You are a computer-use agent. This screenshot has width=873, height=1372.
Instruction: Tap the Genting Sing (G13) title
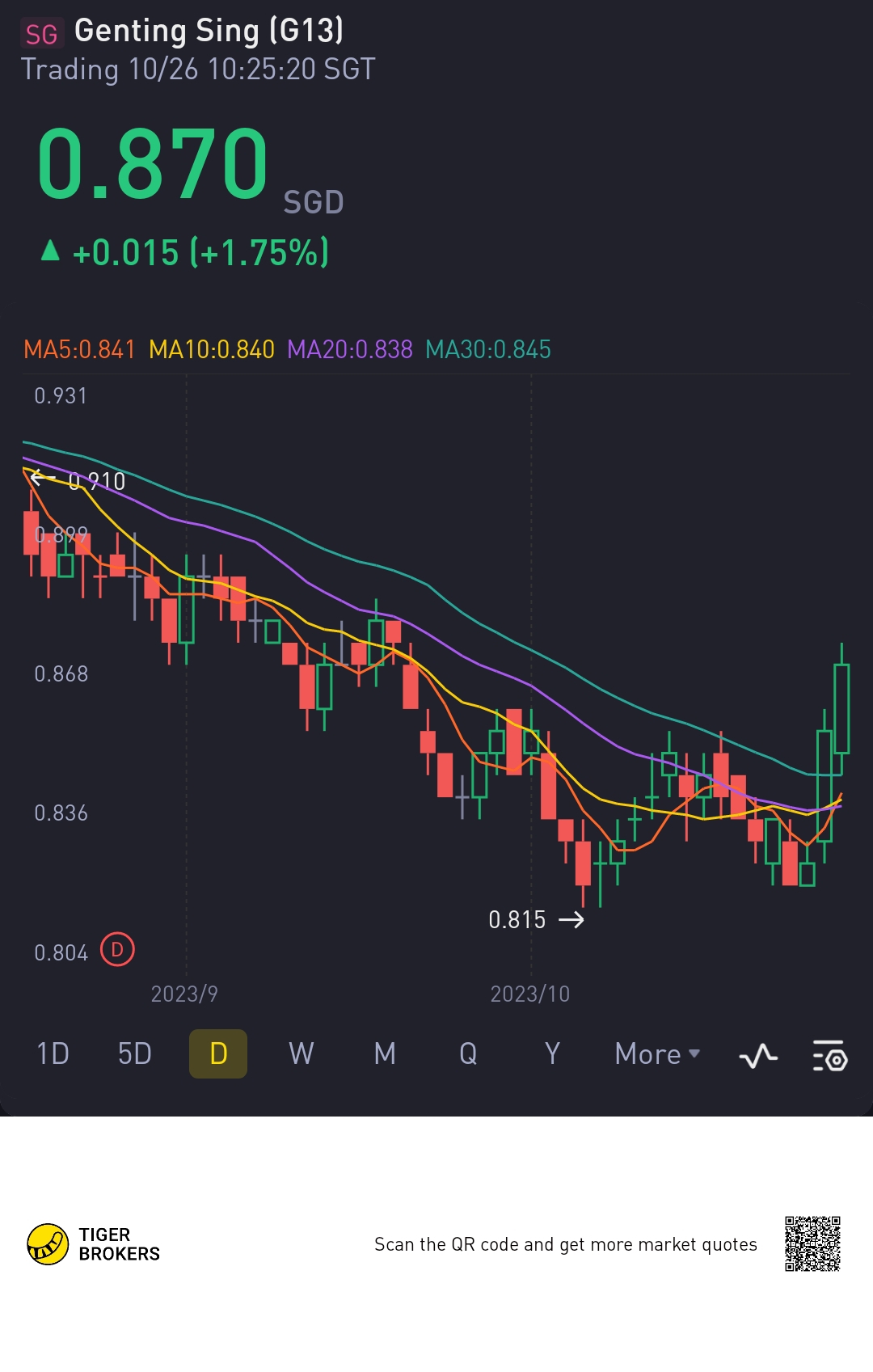coord(209,31)
